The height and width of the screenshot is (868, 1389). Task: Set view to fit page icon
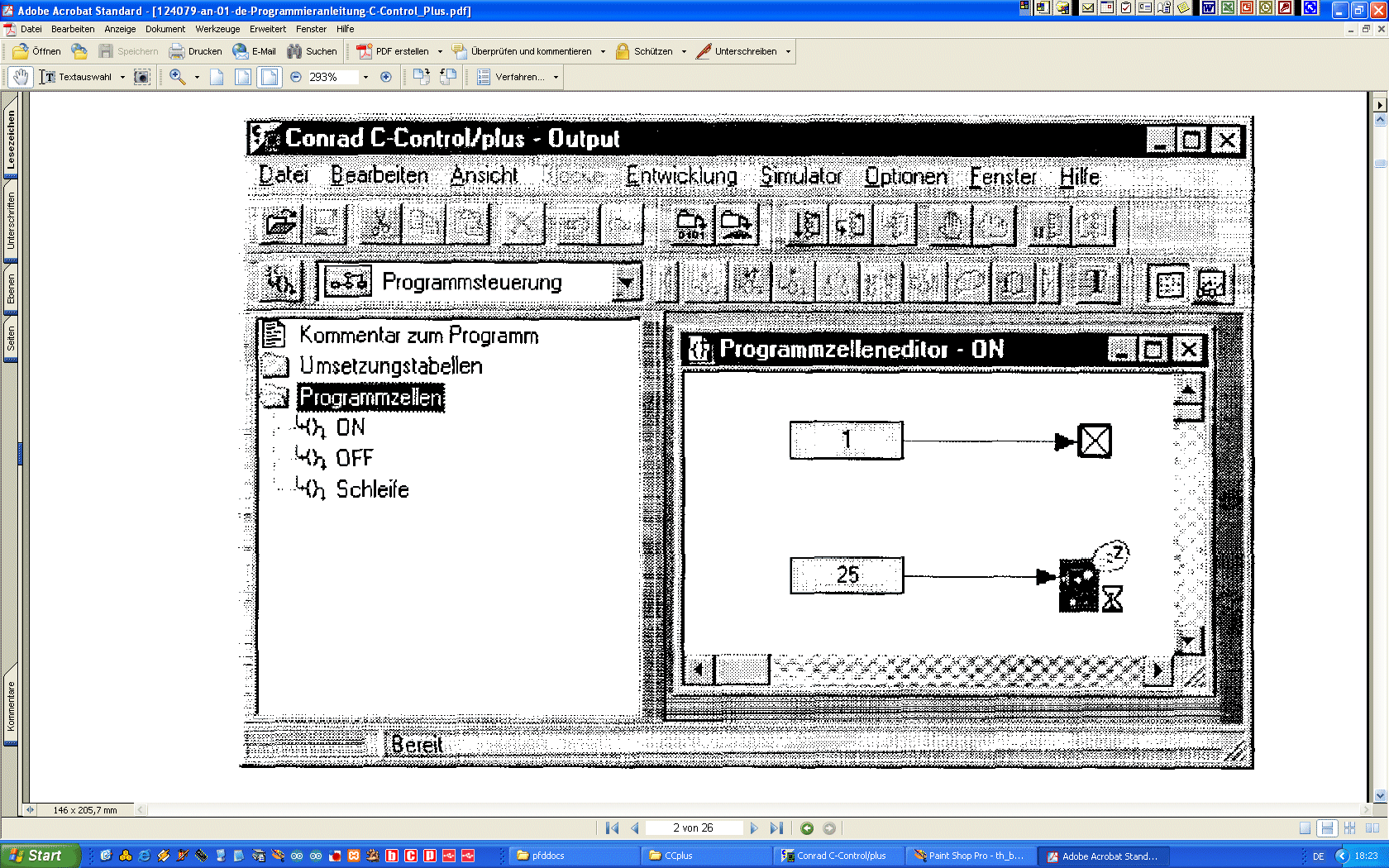243,77
